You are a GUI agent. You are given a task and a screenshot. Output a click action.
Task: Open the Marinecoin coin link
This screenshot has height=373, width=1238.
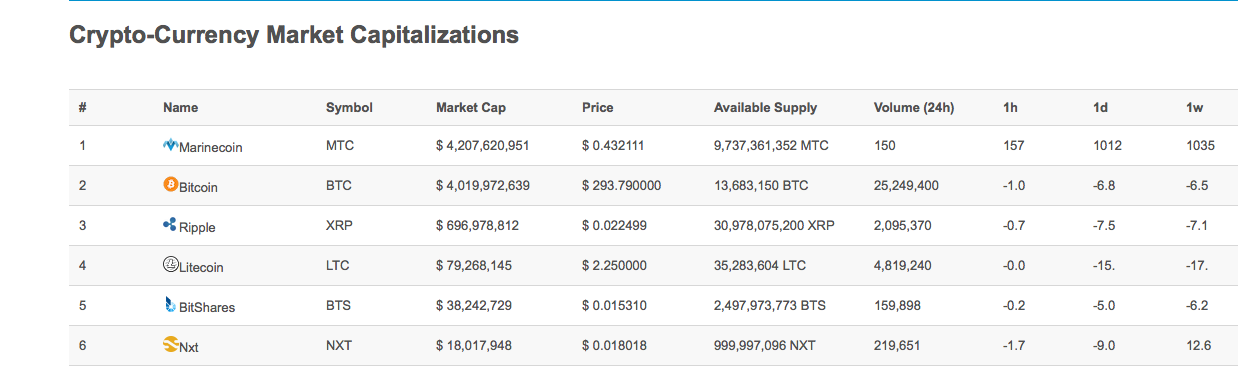[x=210, y=147]
